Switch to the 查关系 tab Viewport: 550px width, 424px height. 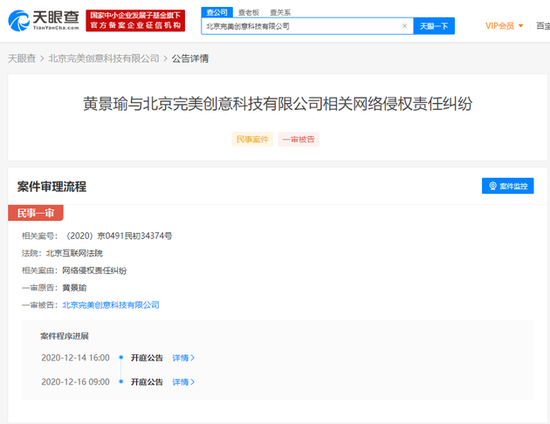pos(280,13)
